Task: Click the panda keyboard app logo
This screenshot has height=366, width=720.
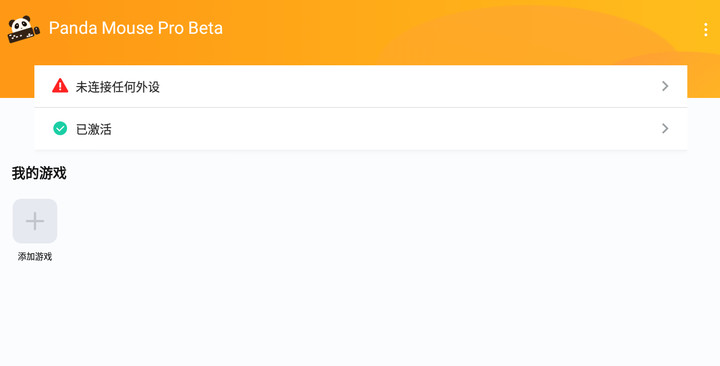Action: (x=23, y=29)
